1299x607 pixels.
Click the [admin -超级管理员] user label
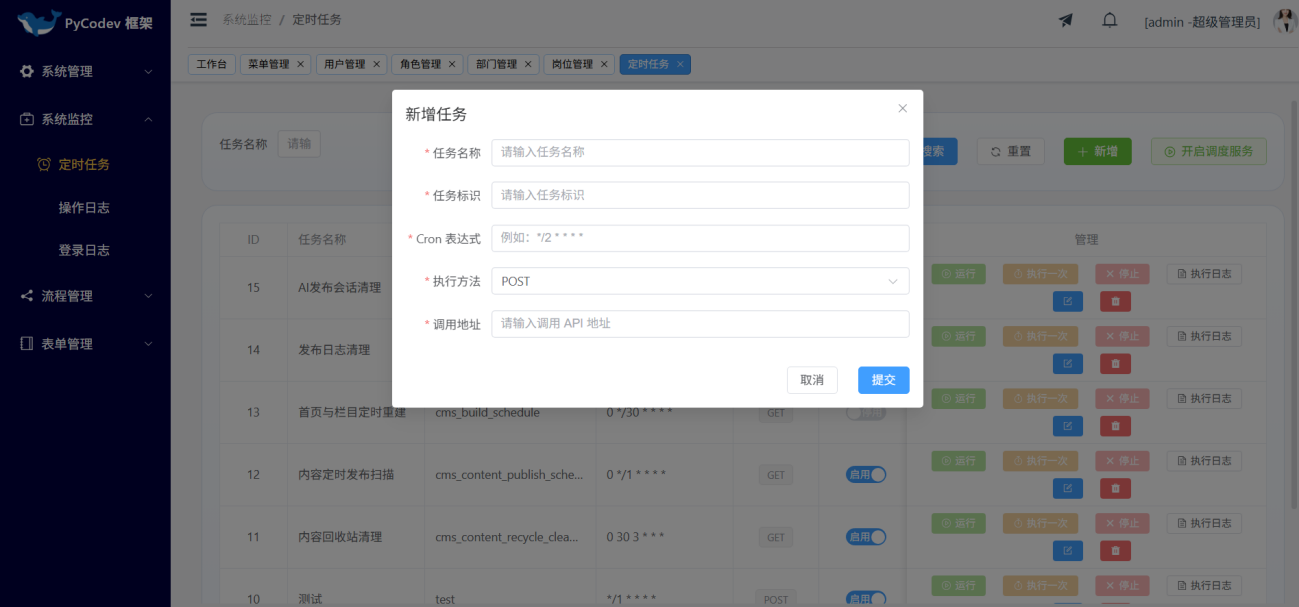click(1202, 22)
